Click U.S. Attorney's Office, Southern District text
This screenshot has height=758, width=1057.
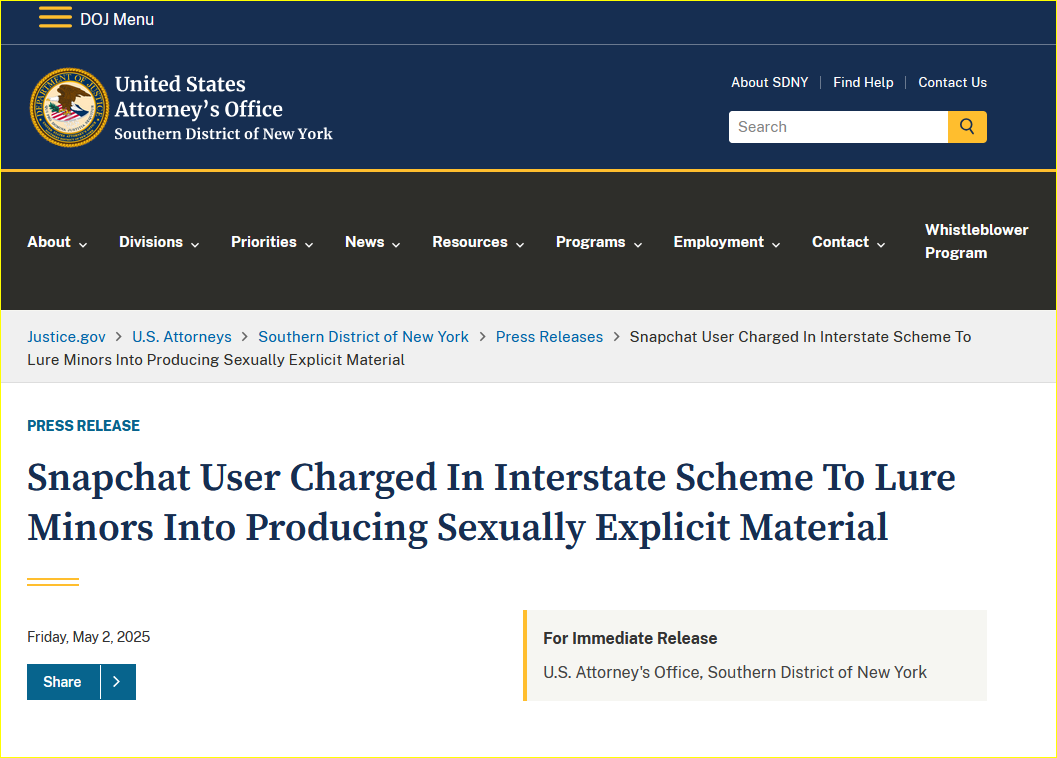[735, 672]
